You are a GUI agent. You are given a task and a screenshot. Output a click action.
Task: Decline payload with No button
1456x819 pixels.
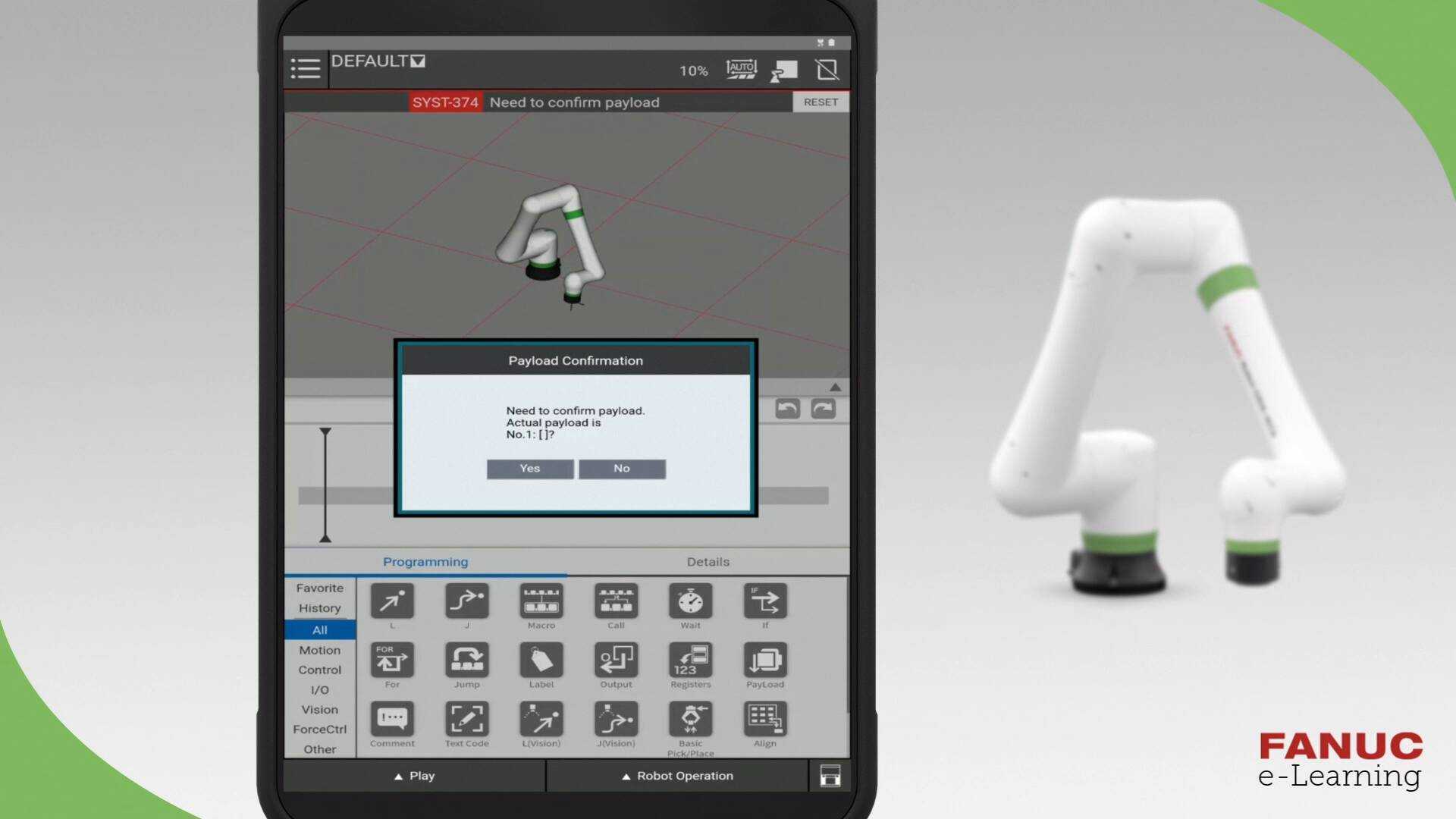pos(622,469)
